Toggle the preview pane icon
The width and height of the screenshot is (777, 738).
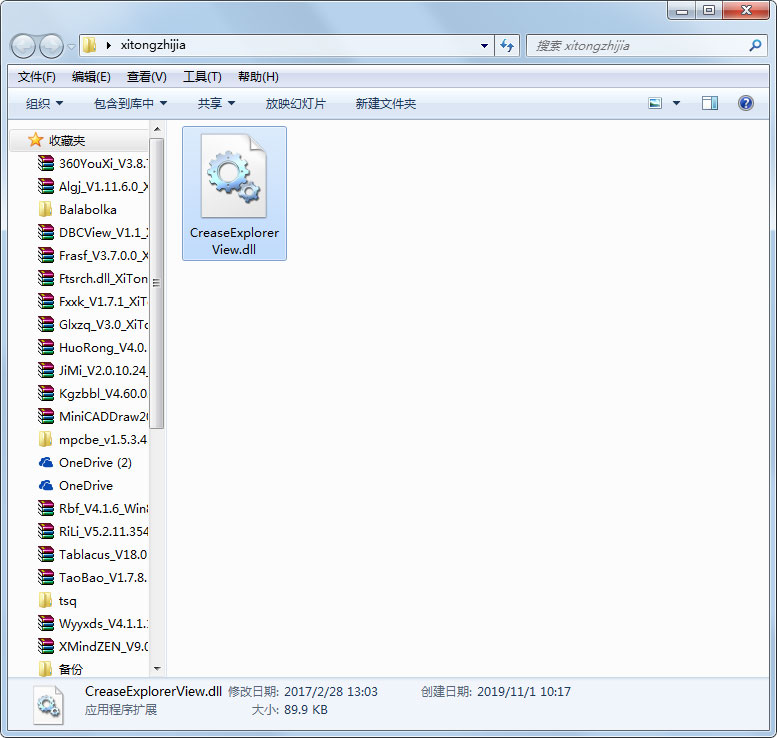tap(709, 103)
